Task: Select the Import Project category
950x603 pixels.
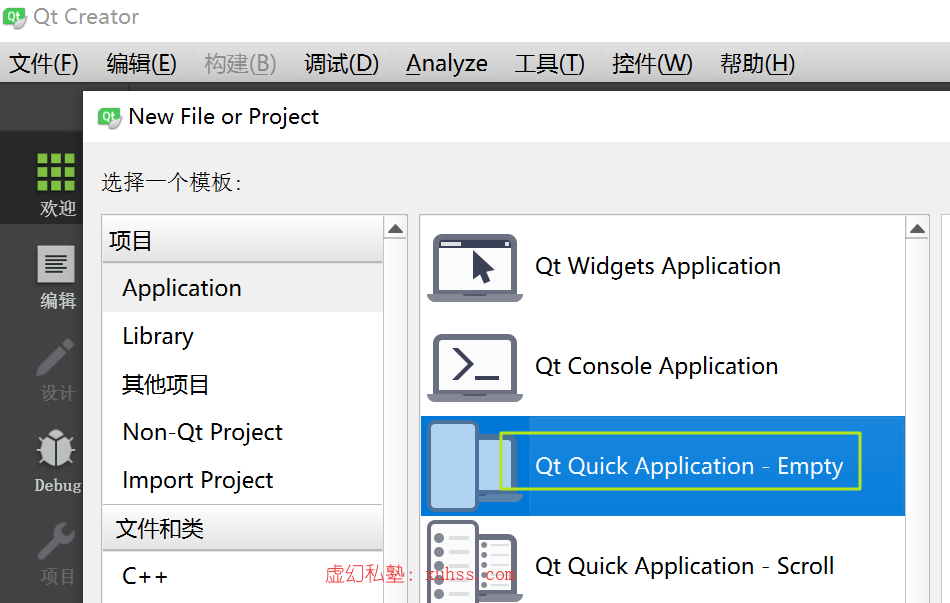Action: pyautogui.click(x=243, y=480)
